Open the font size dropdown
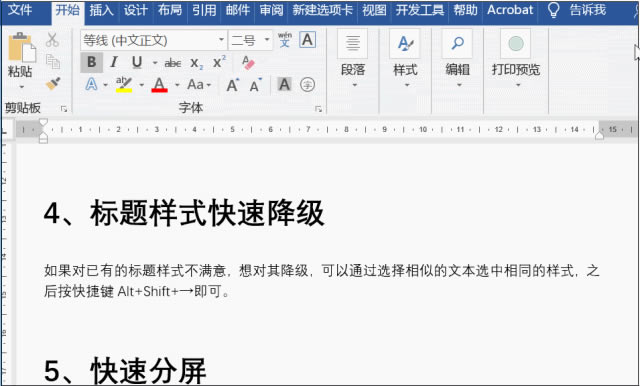 (x=267, y=40)
